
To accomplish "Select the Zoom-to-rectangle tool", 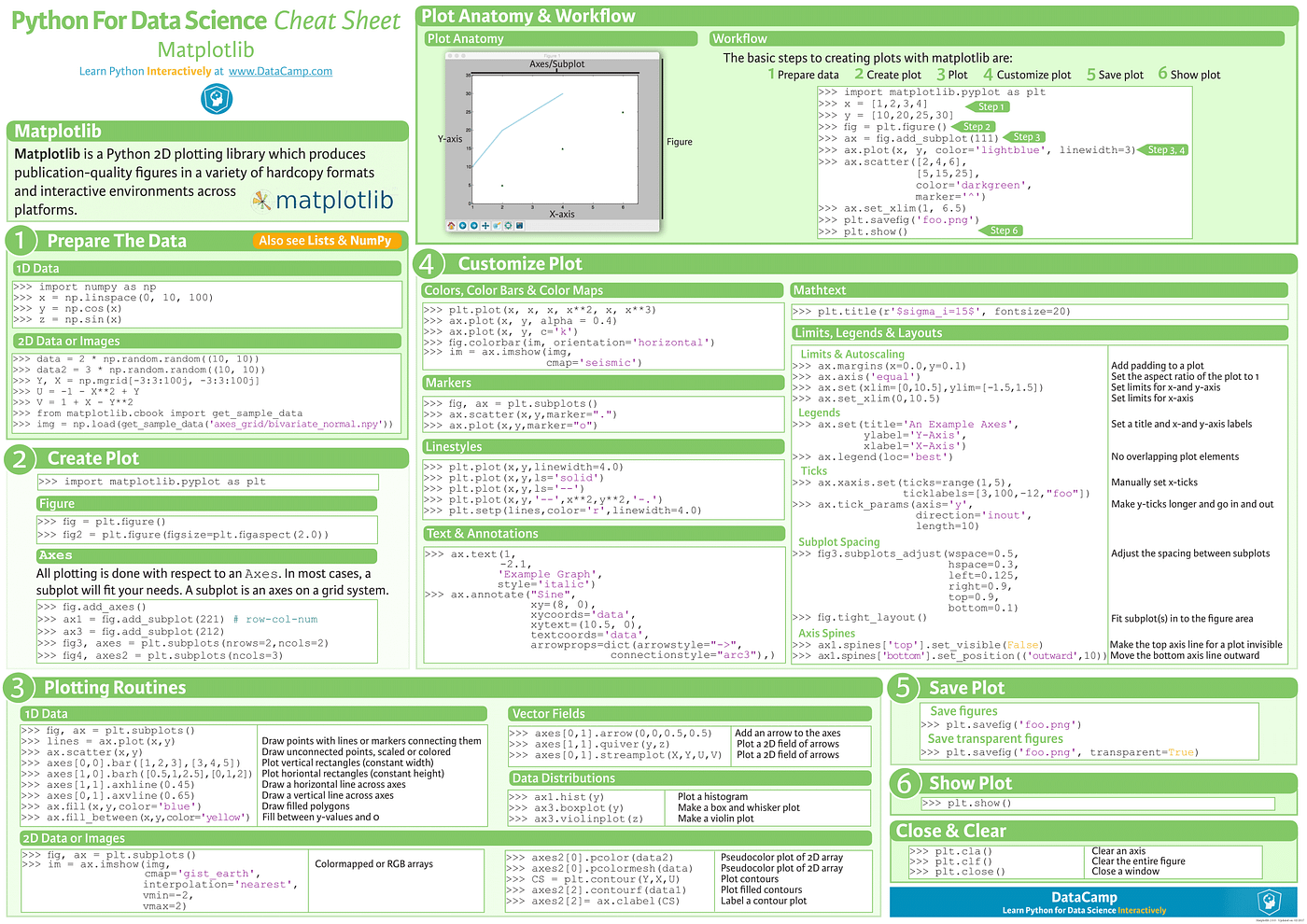I will (497, 226).
